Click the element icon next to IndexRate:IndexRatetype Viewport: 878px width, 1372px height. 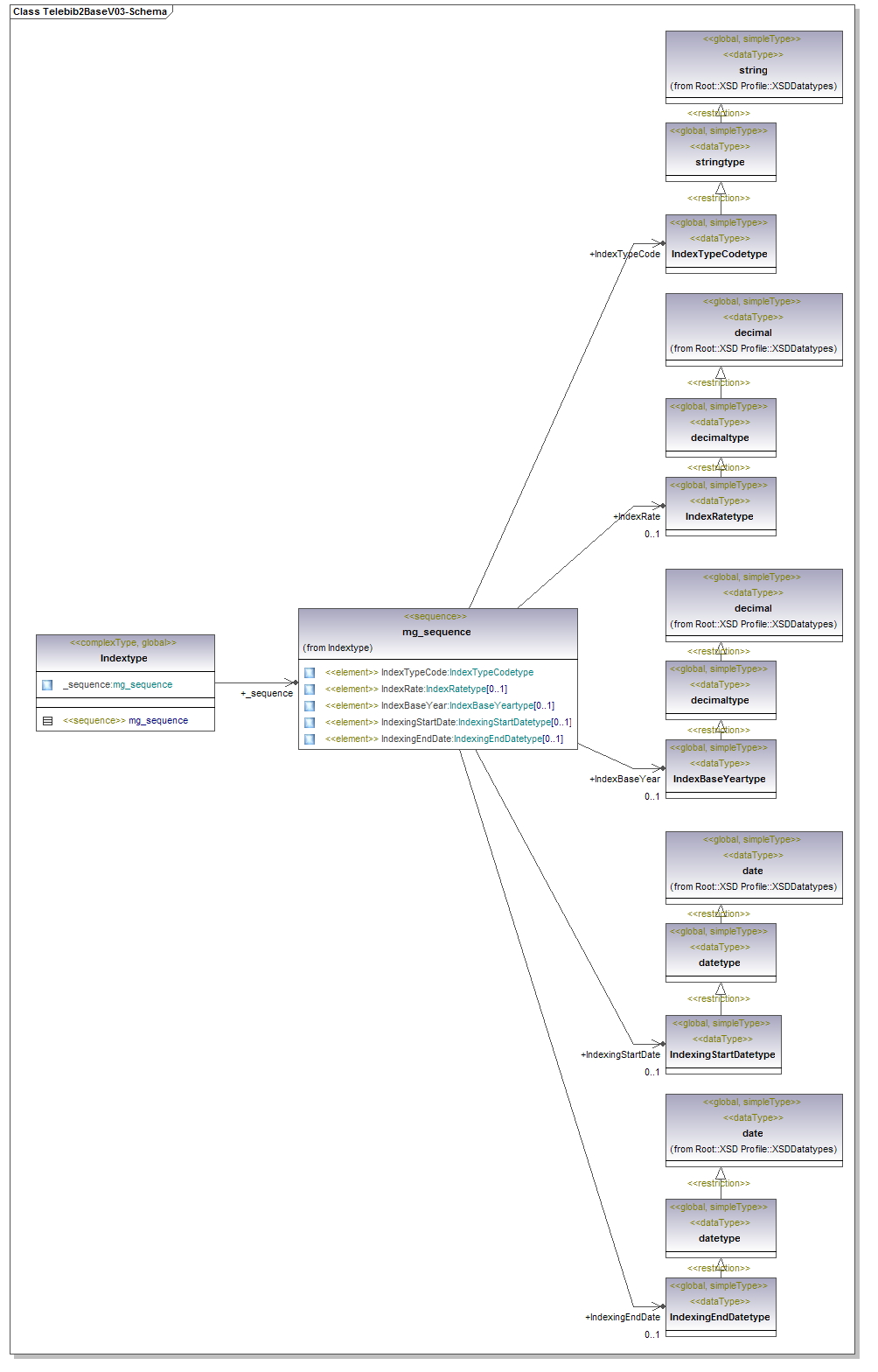click(310, 689)
